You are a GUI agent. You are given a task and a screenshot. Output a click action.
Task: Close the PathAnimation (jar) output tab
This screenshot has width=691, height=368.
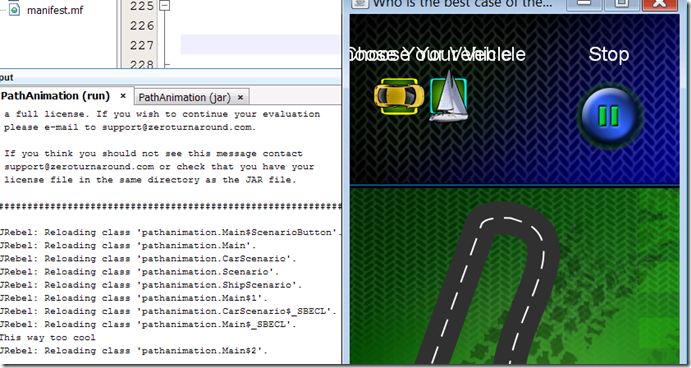(x=241, y=97)
